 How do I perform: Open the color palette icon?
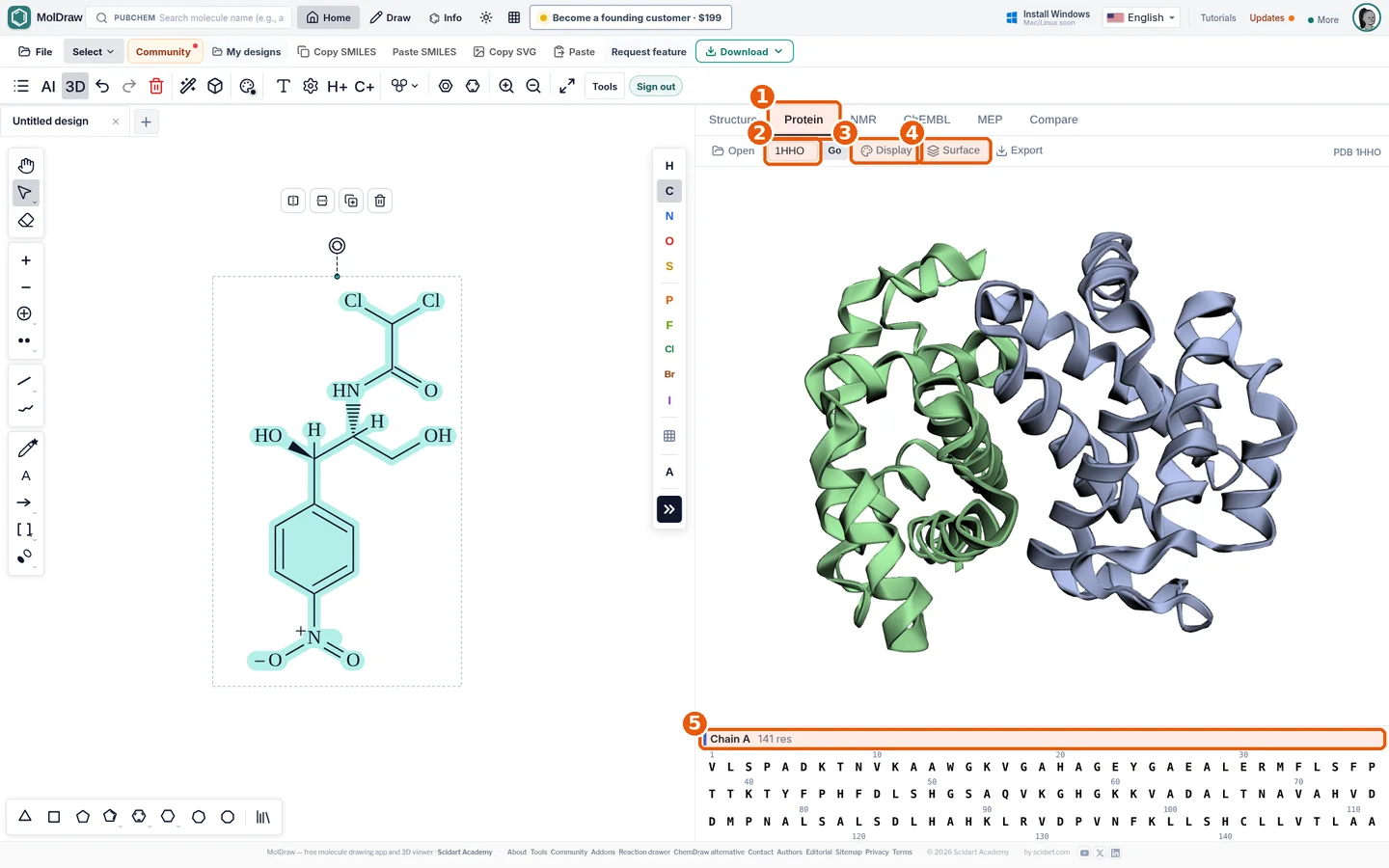click(247, 87)
